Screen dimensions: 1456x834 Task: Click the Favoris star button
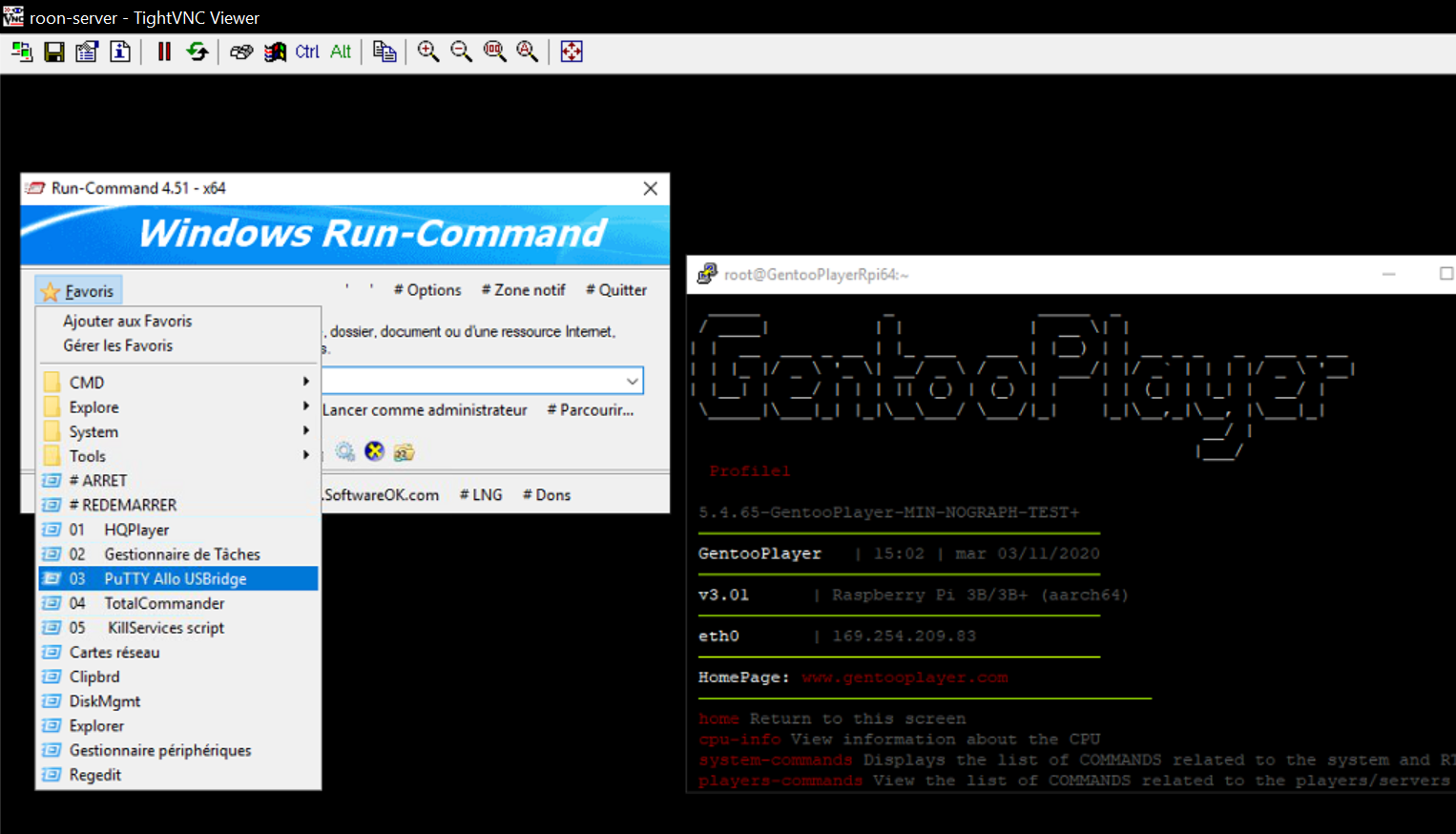pyautogui.click(x=78, y=291)
